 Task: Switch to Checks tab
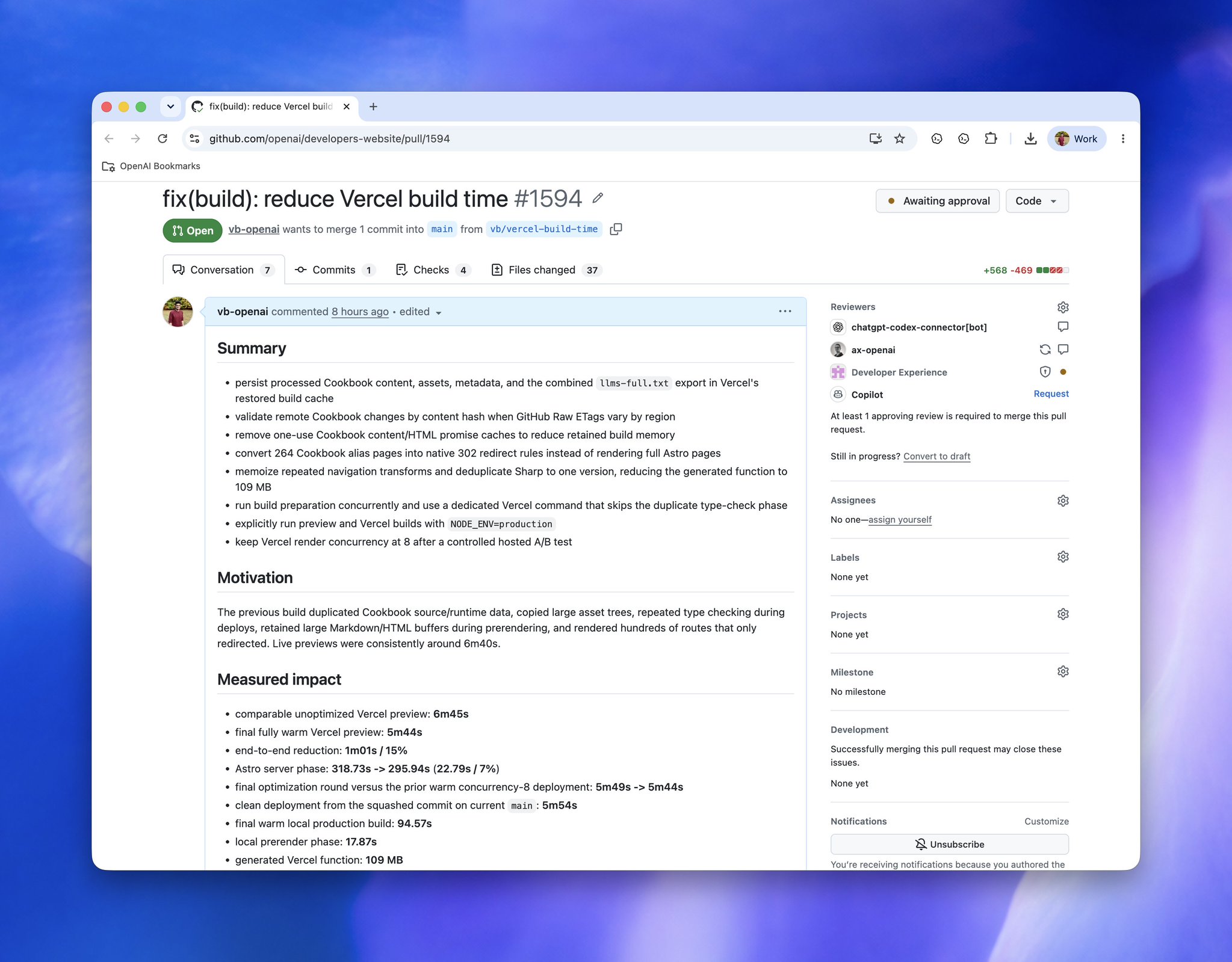tap(432, 270)
